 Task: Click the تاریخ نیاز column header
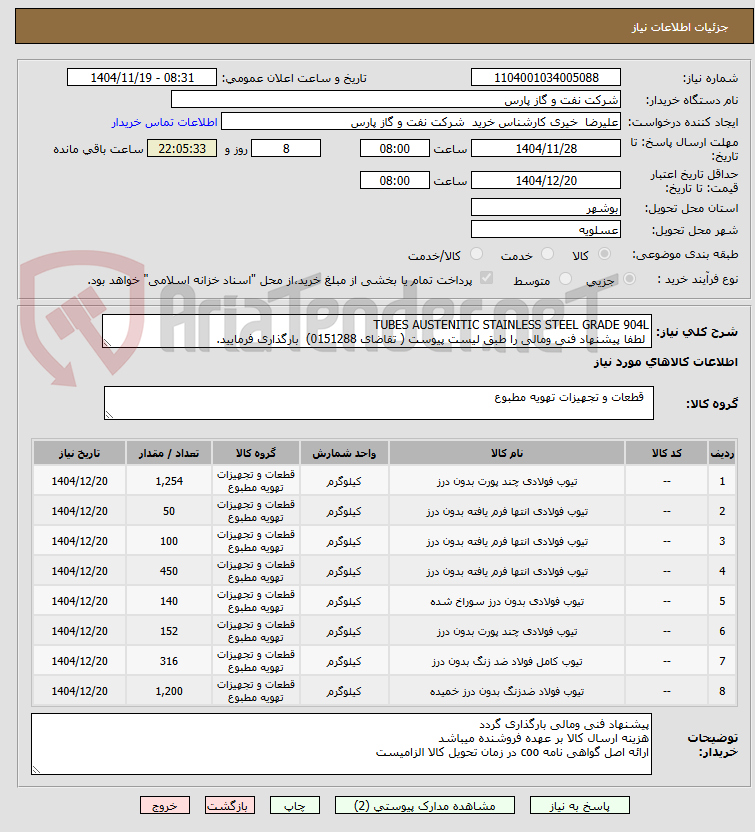[x=79, y=453]
